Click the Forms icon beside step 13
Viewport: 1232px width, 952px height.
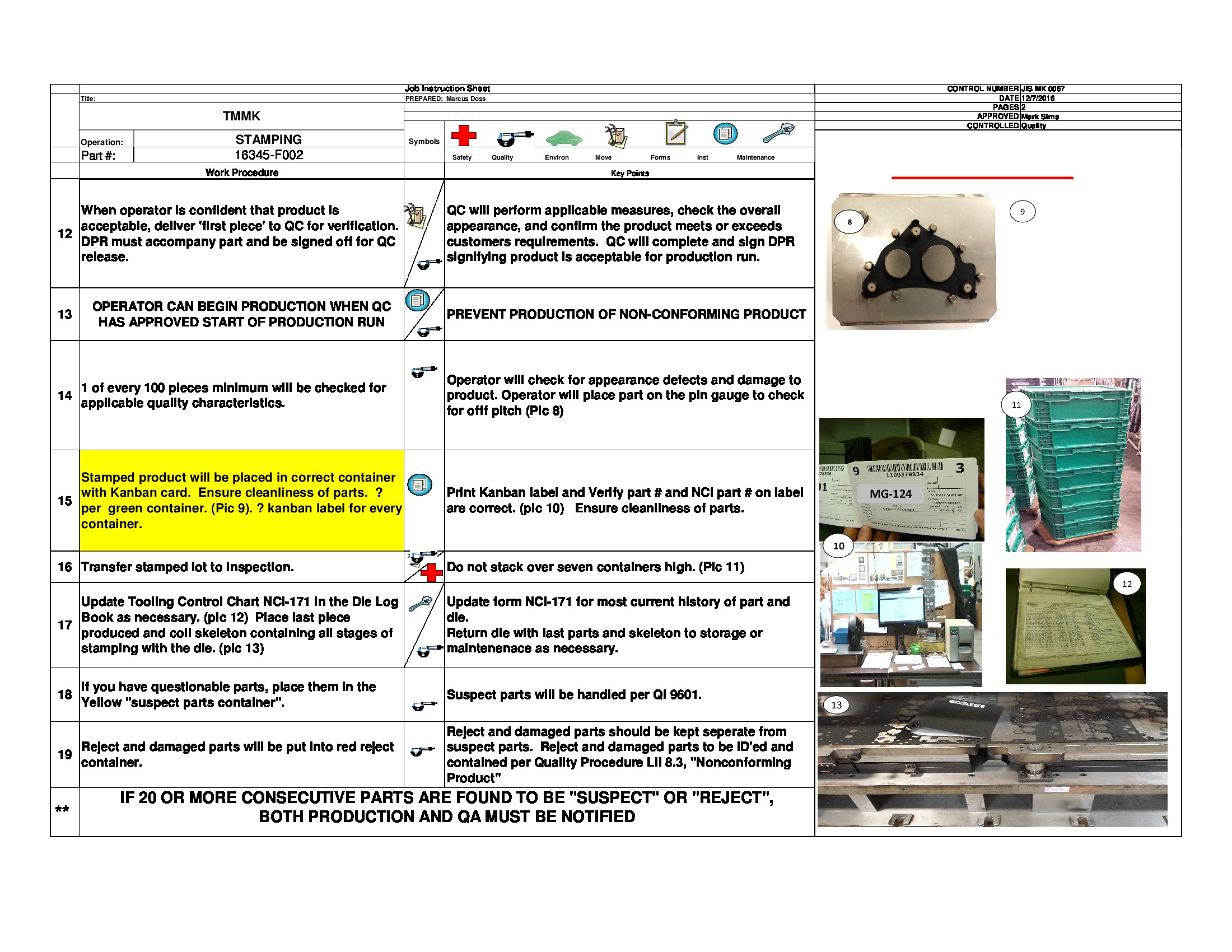pyautogui.click(x=418, y=301)
